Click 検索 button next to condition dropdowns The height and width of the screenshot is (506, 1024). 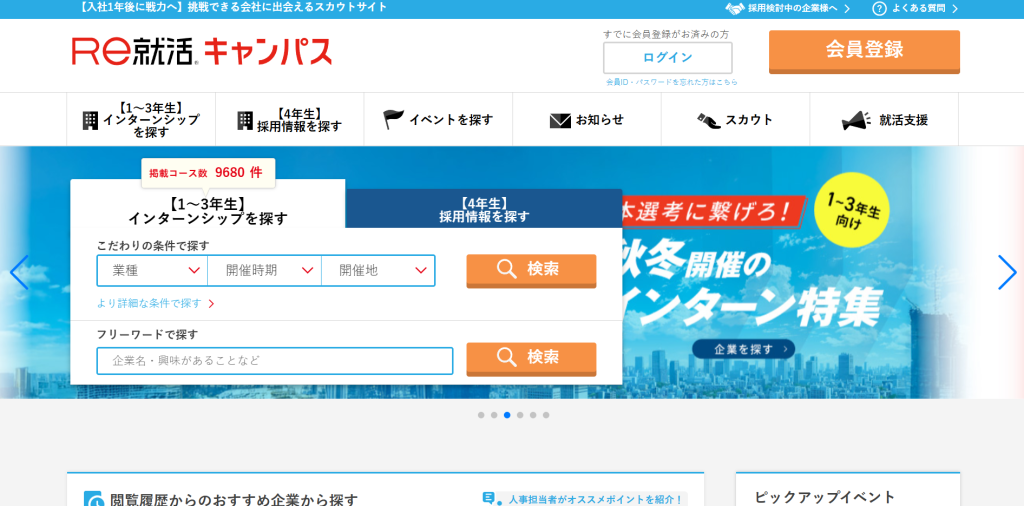[531, 270]
